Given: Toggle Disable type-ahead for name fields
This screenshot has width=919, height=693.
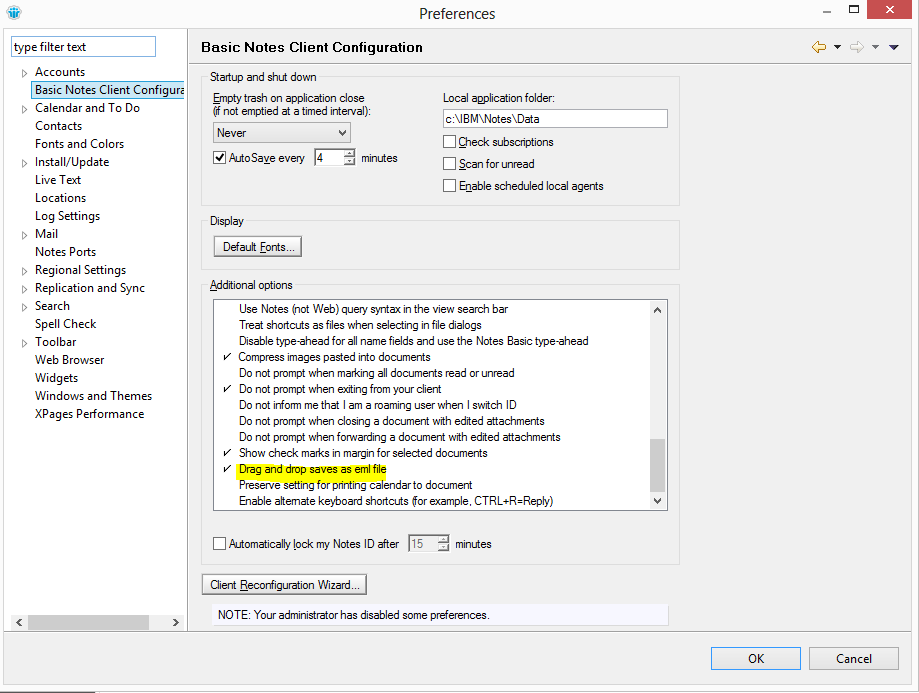Looking at the screenshot, I should (413, 341).
